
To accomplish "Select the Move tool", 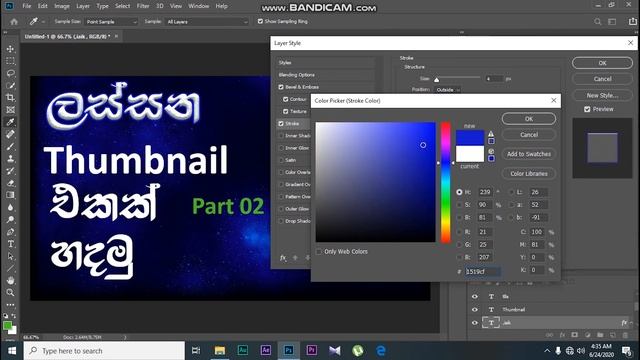I will click(10, 49).
